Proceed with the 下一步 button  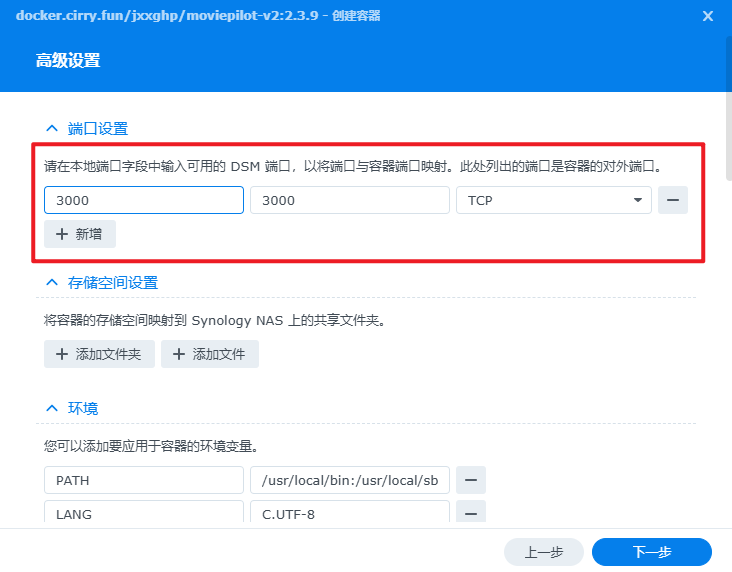click(651, 552)
